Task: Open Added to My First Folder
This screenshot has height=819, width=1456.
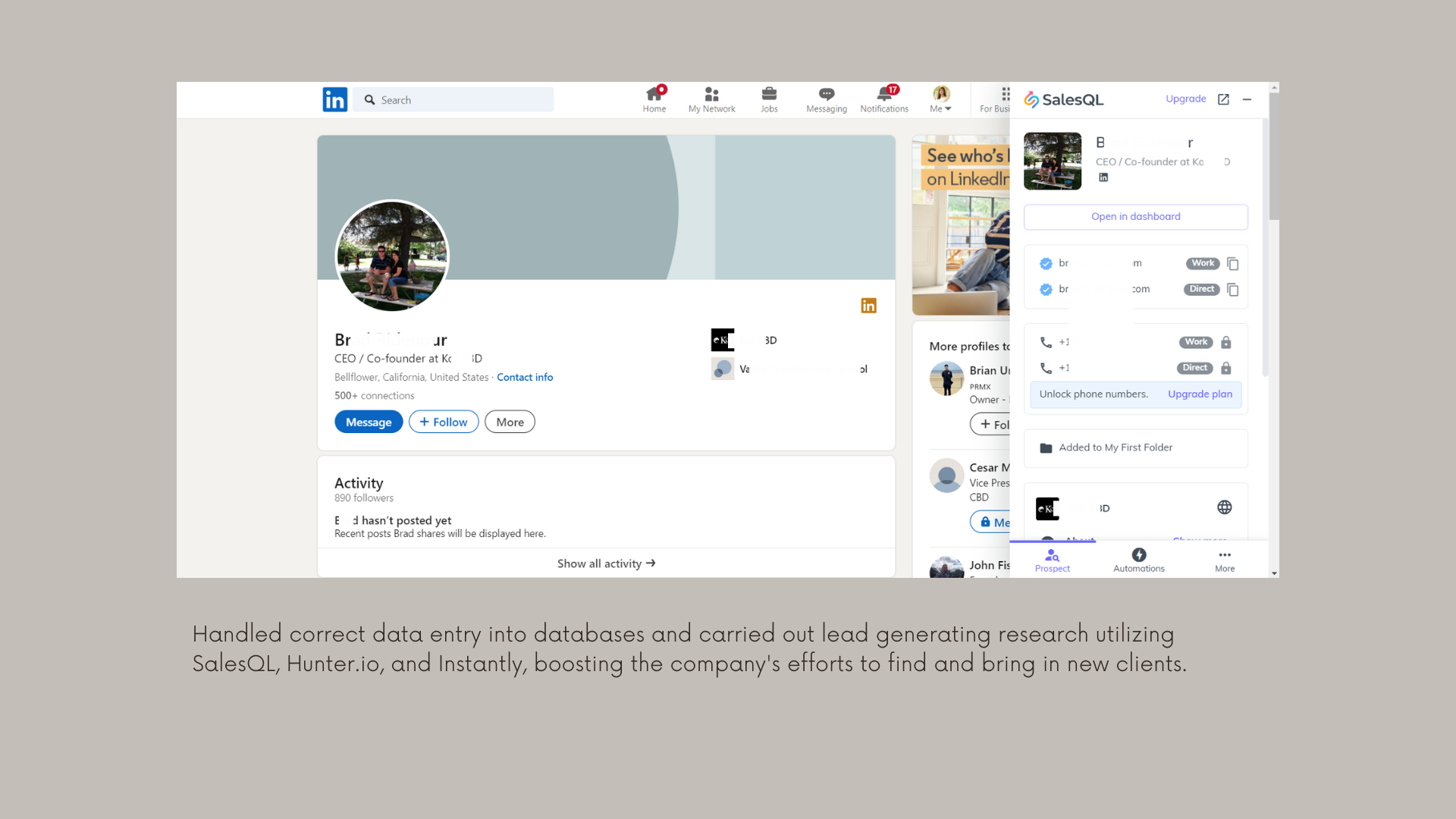Action: coord(1136,448)
